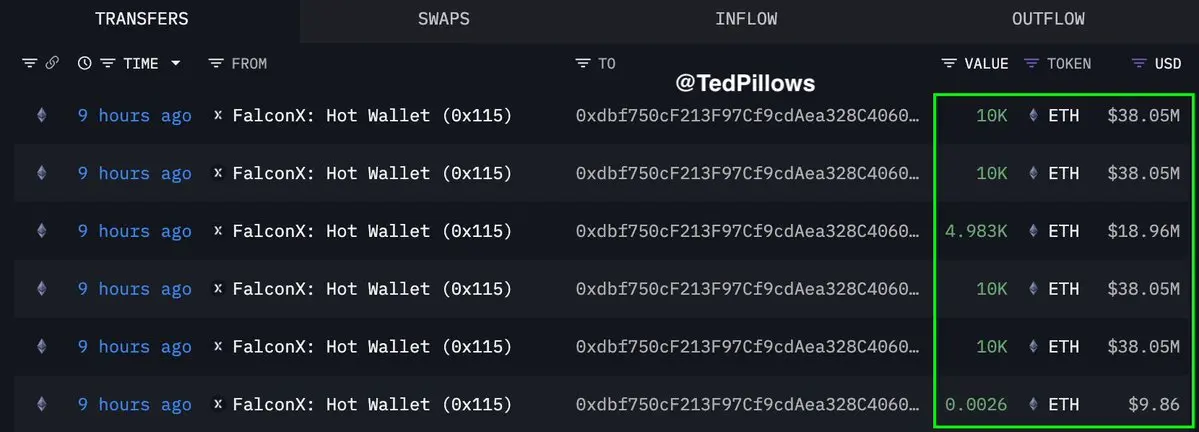Open the VALUE column filter icon
The width and height of the screenshot is (1199, 432).
(x=950, y=63)
